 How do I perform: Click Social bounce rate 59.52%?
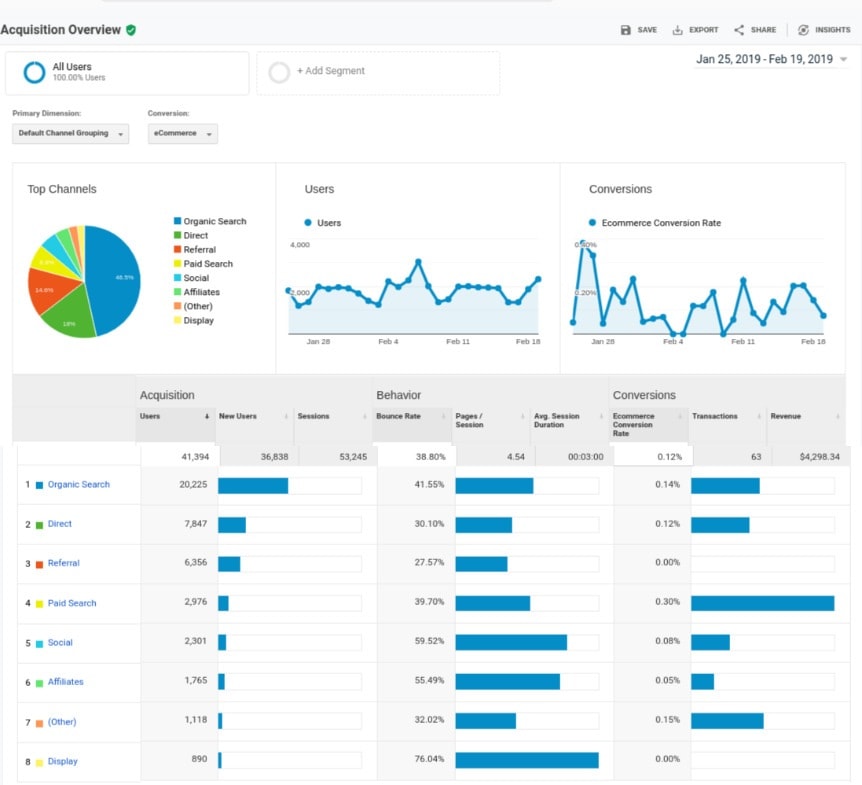click(x=429, y=641)
